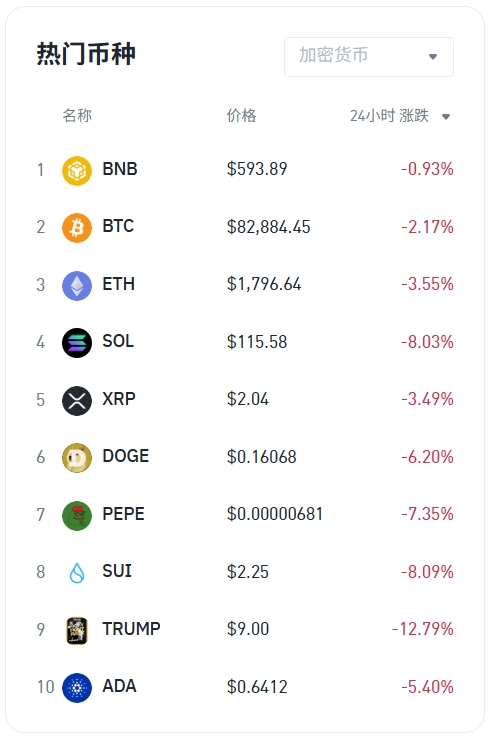Click the TRUMP coin image icon
This screenshot has width=492, height=740.
(x=77, y=631)
